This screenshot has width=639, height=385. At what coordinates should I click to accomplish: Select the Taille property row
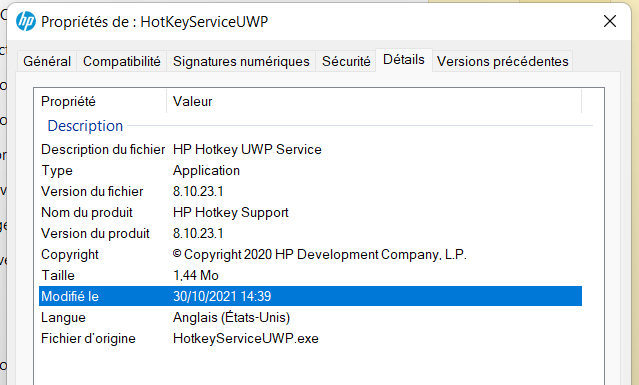(311, 275)
